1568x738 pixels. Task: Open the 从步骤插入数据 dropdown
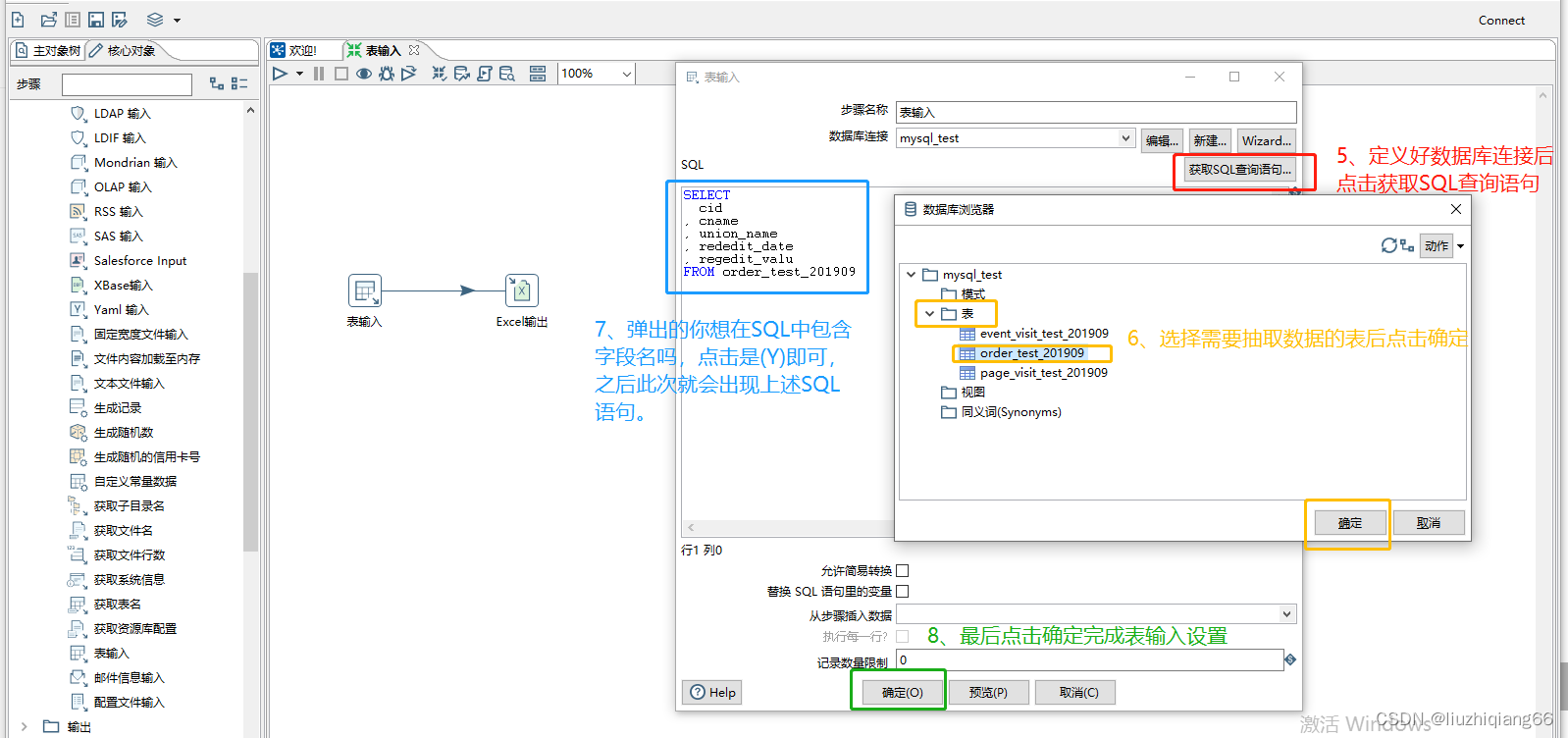(1286, 614)
